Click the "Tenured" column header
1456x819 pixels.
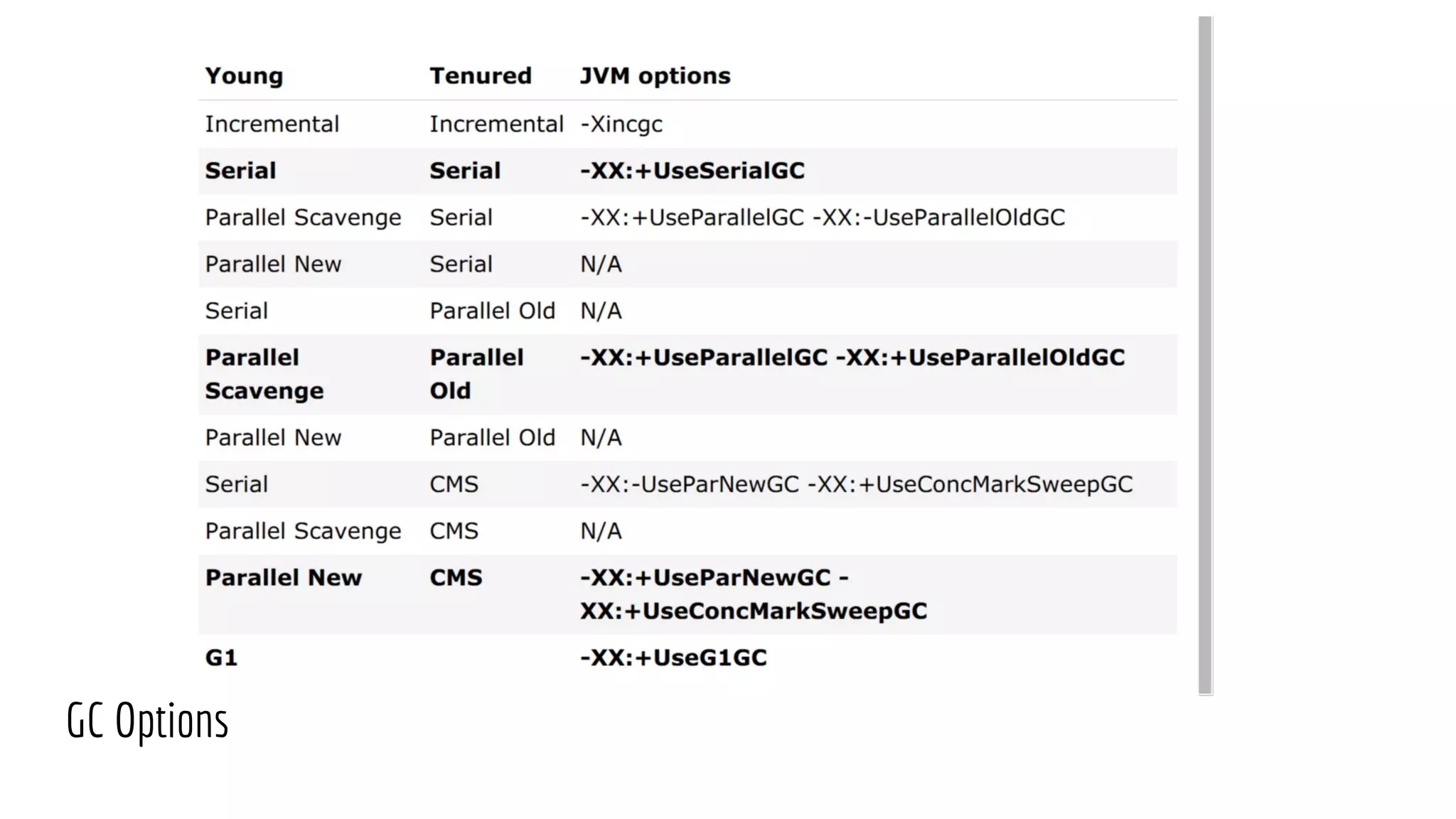pyautogui.click(x=481, y=76)
